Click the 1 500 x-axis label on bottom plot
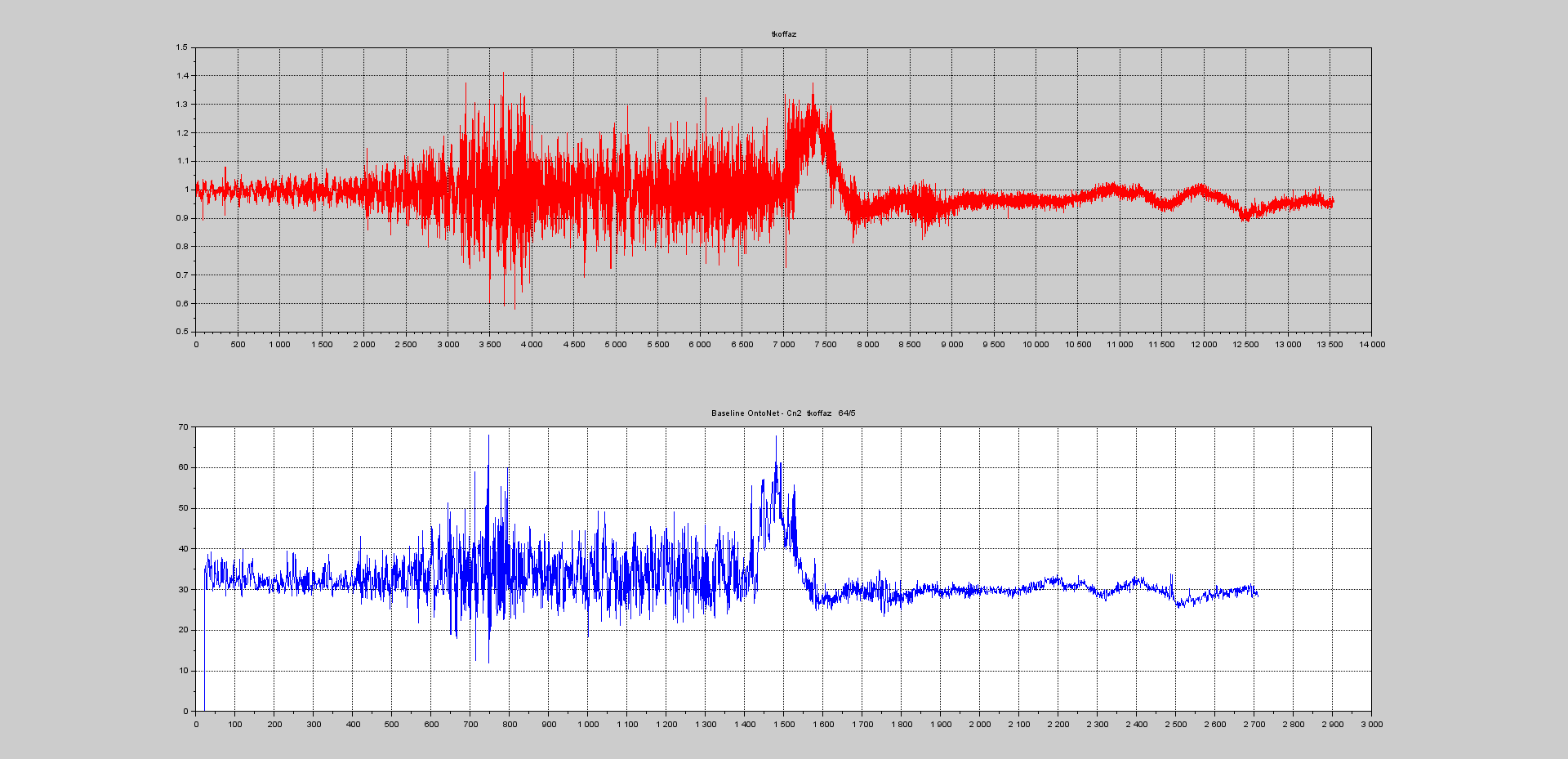 pos(783,725)
